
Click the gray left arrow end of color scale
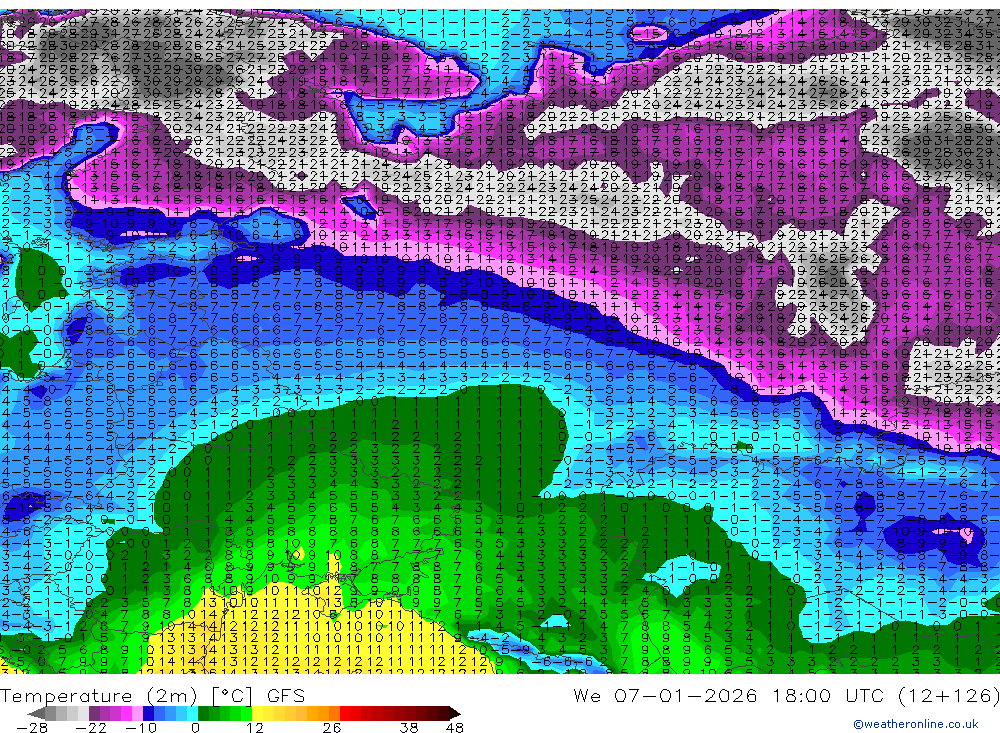tap(37, 714)
